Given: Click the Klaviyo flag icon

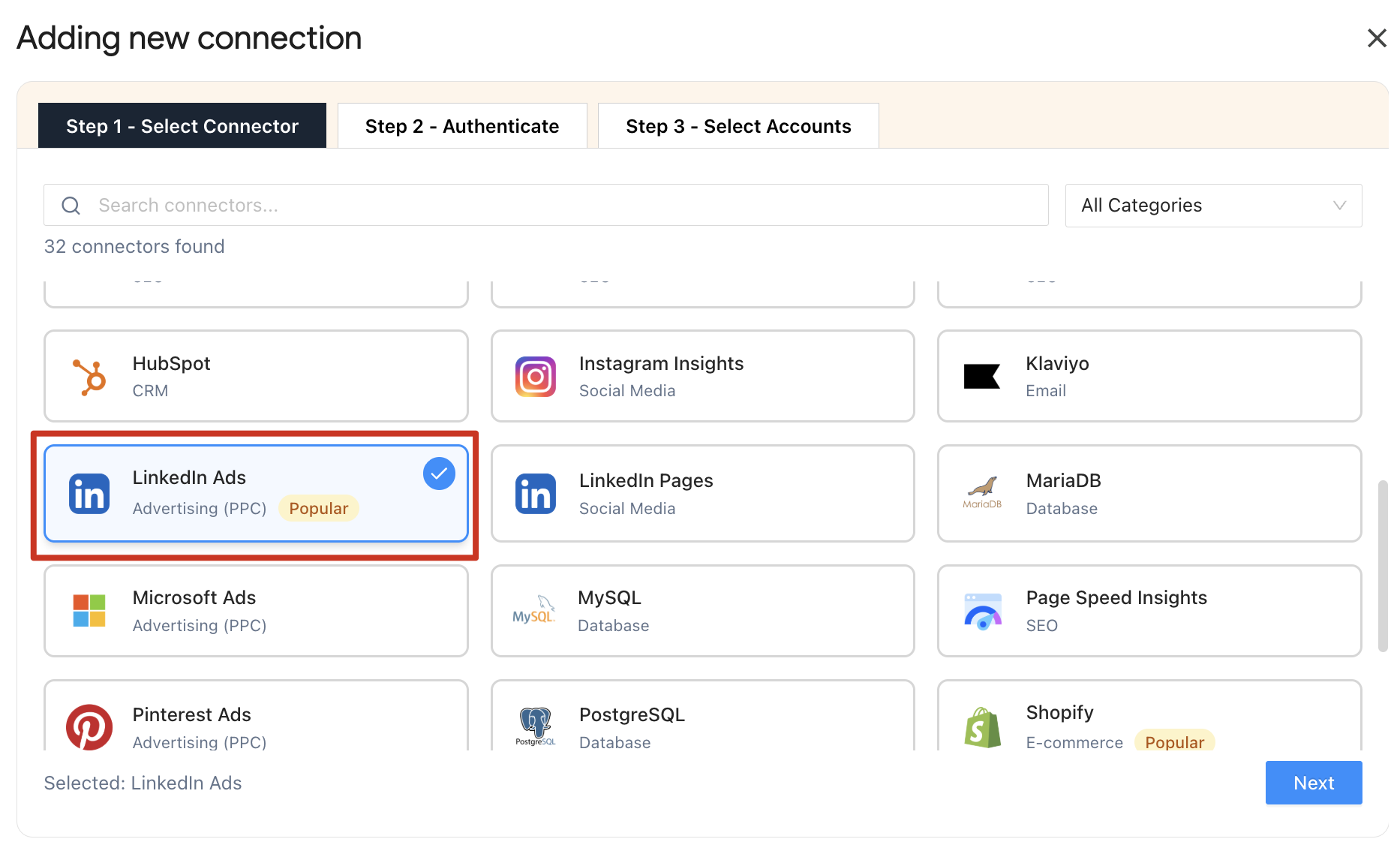Looking at the screenshot, I should coord(981,377).
